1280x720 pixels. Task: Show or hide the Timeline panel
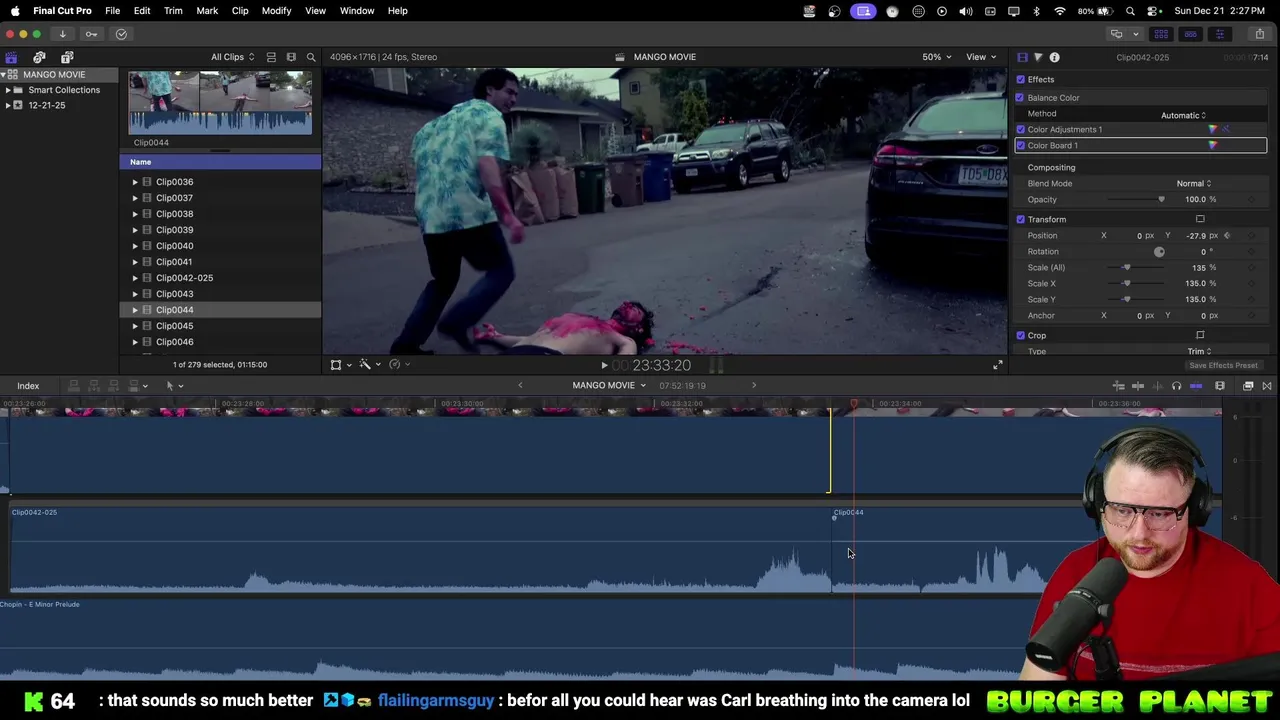point(1190,34)
